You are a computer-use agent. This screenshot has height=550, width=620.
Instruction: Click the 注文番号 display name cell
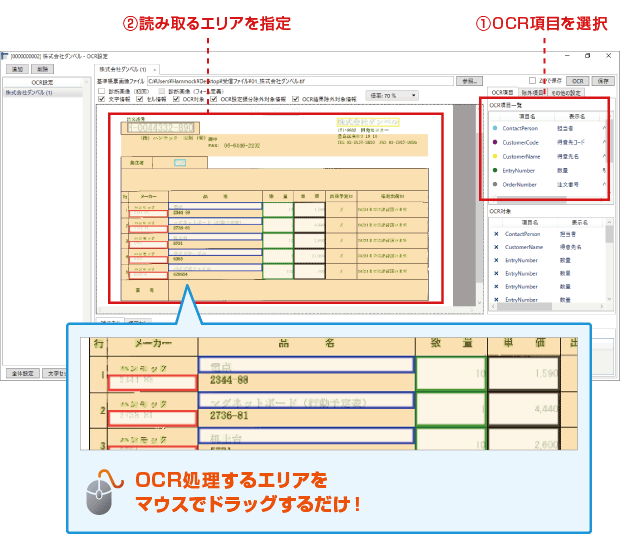click(x=567, y=184)
